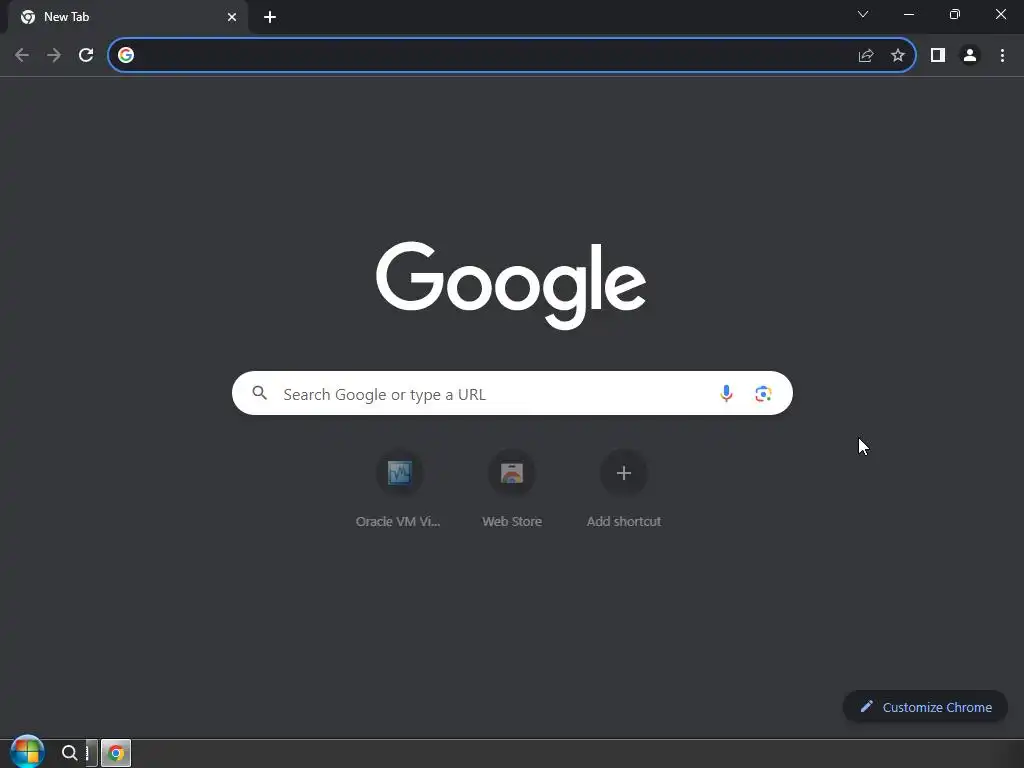Image resolution: width=1024 pixels, height=768 pixels.
Task: Search by image with Google Lens icon
Action: coord(763,393)
